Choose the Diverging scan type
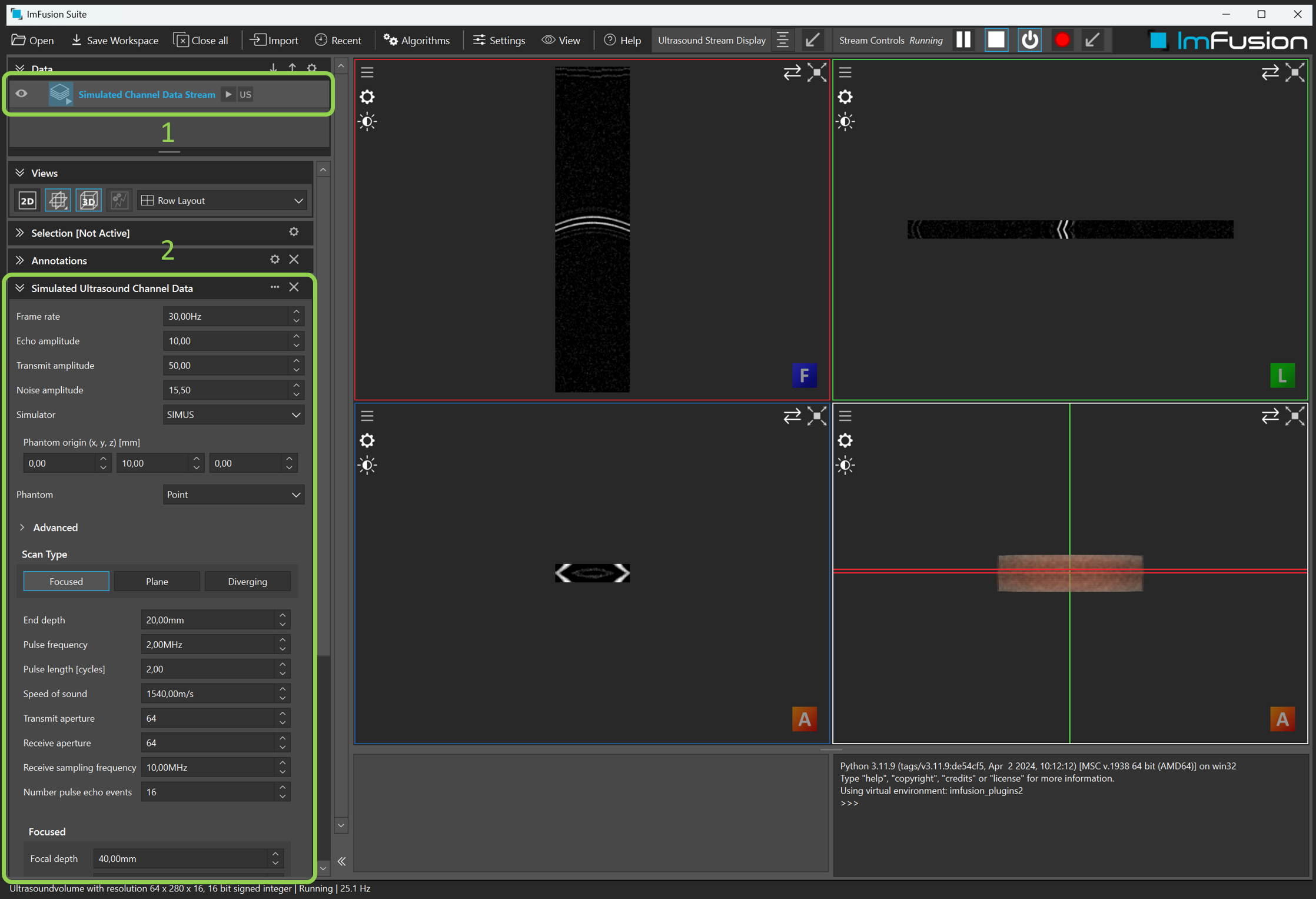1316x899 pixels. pyautogui.click(x=247, y=581)
